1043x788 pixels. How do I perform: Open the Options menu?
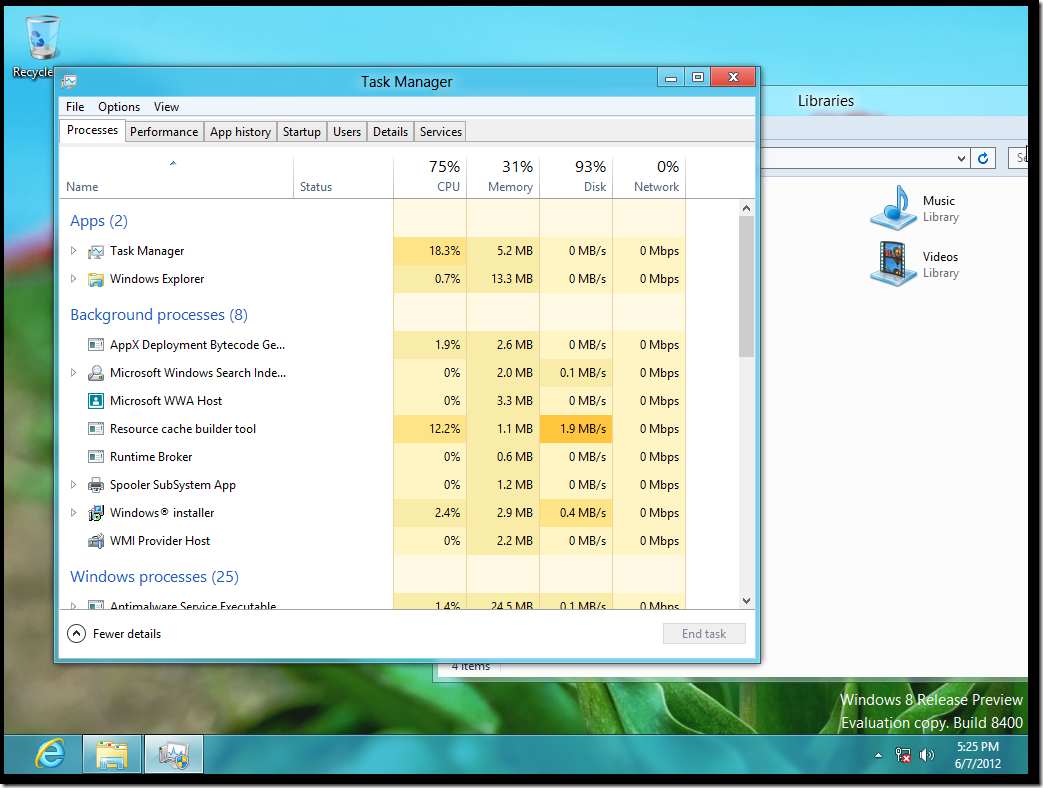point(119,107)
